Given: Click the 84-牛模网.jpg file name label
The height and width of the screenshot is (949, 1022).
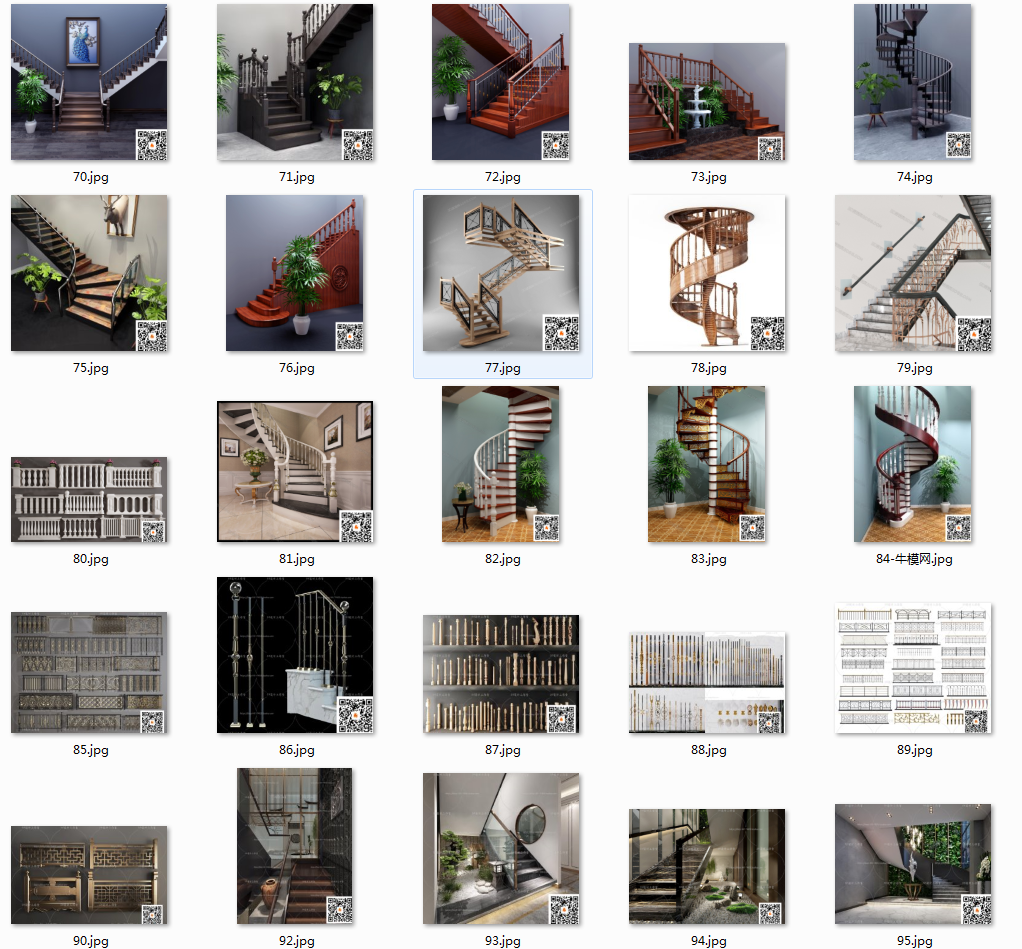Looking at the screenshot, I should [x=914, y=559].
